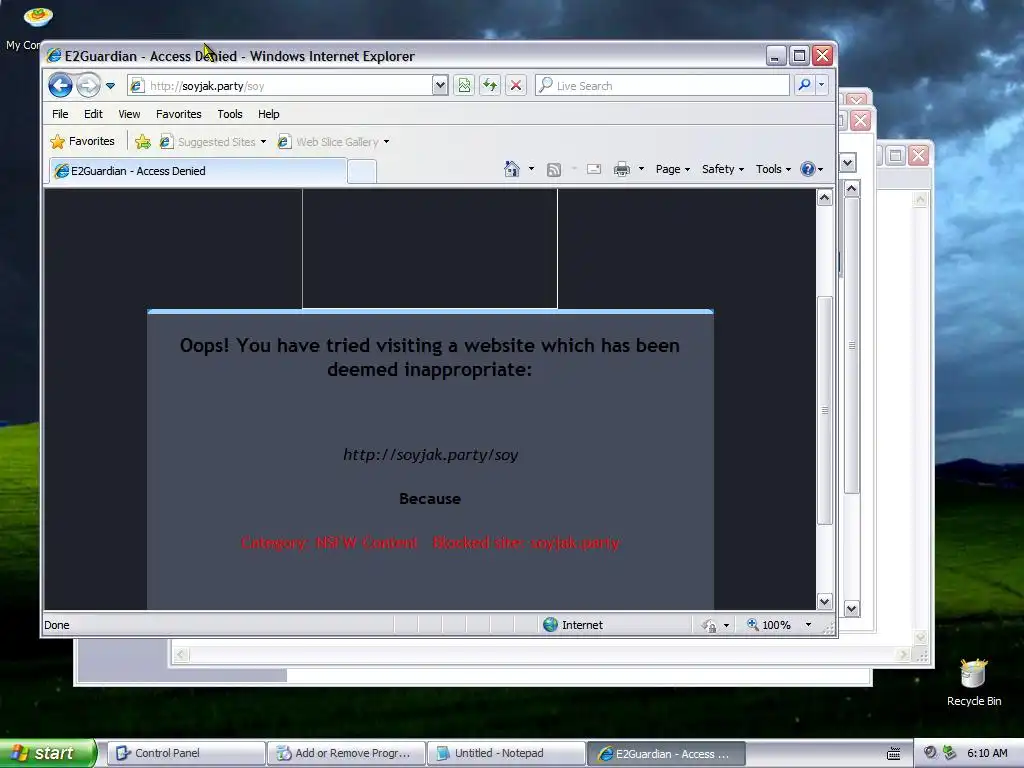Click the search magnifier button
Screen dimensions: 1024x768
click(x=805, y=86)
